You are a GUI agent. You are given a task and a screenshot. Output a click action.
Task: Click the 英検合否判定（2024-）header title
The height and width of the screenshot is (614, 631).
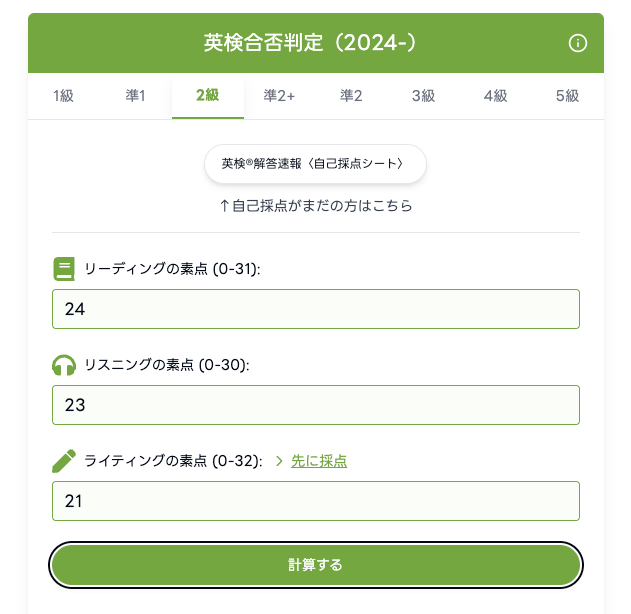click(310, 43)
